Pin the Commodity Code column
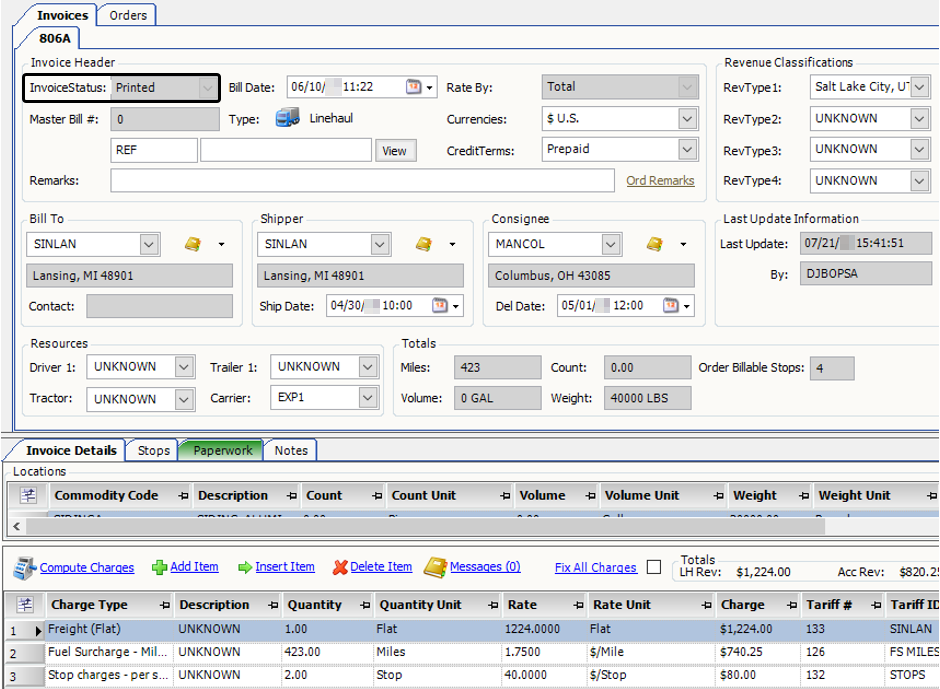Viewport: 940px width, 689px height. (182, 495)
